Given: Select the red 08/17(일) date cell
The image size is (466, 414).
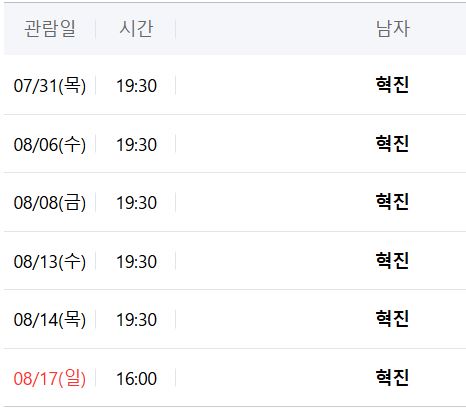Looking at the screenshot, I should pyautogui.click(x=50, y=378).
